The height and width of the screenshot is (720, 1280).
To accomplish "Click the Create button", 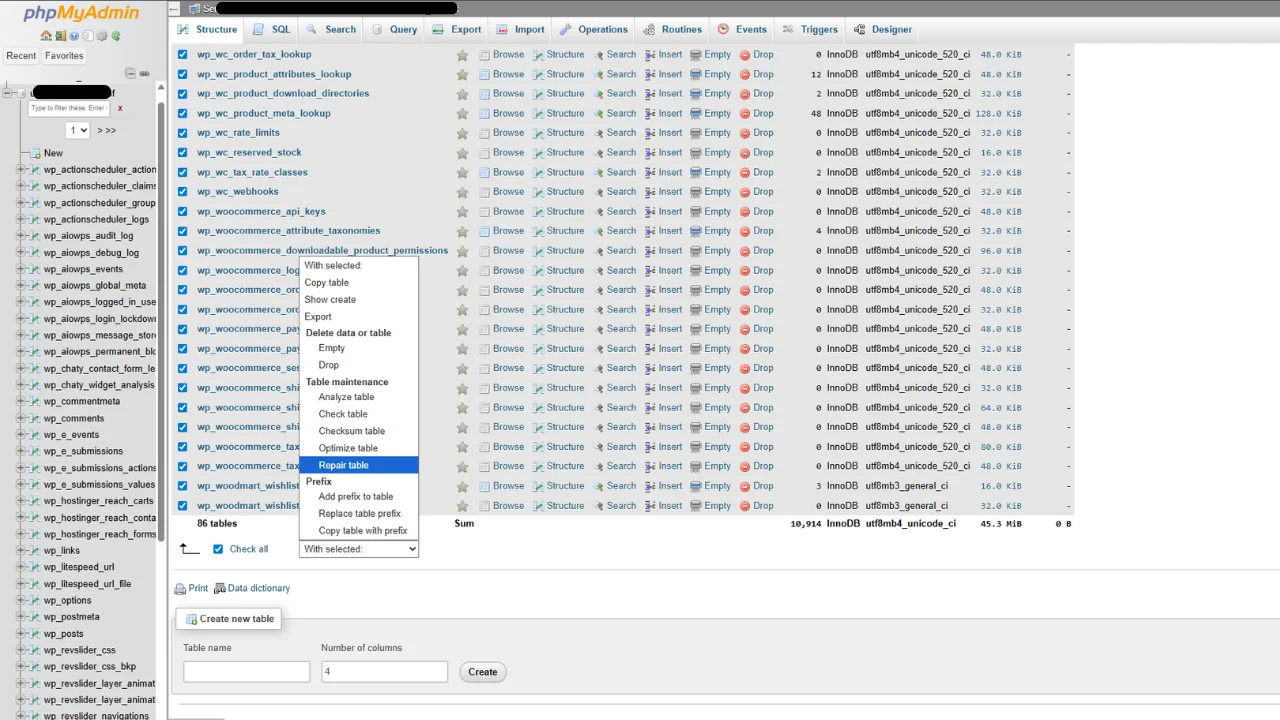I will point(483,672).
